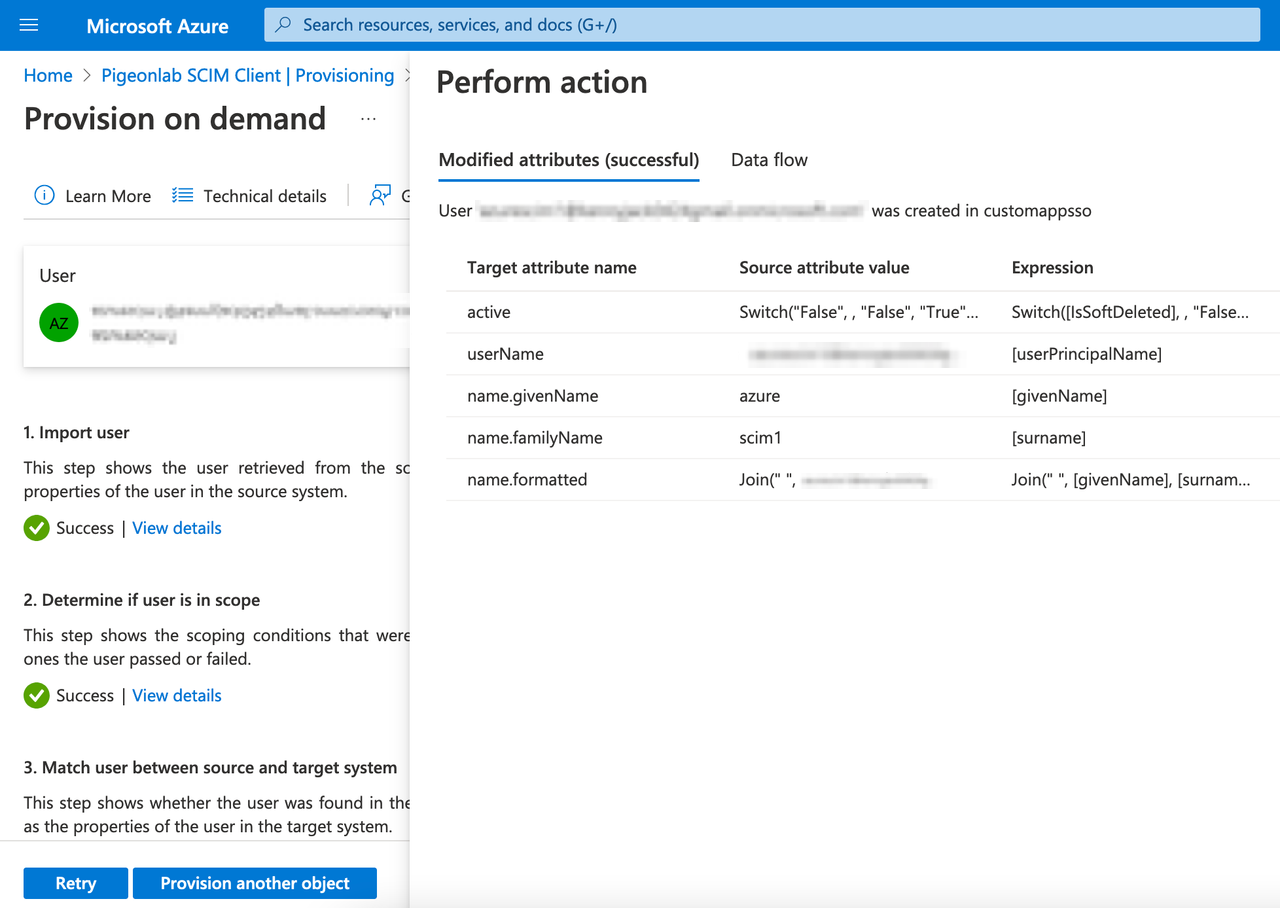This screenshot has height=908, width=1280.
Task: Open the Azure portal hamburger menu
Action: 29,25
